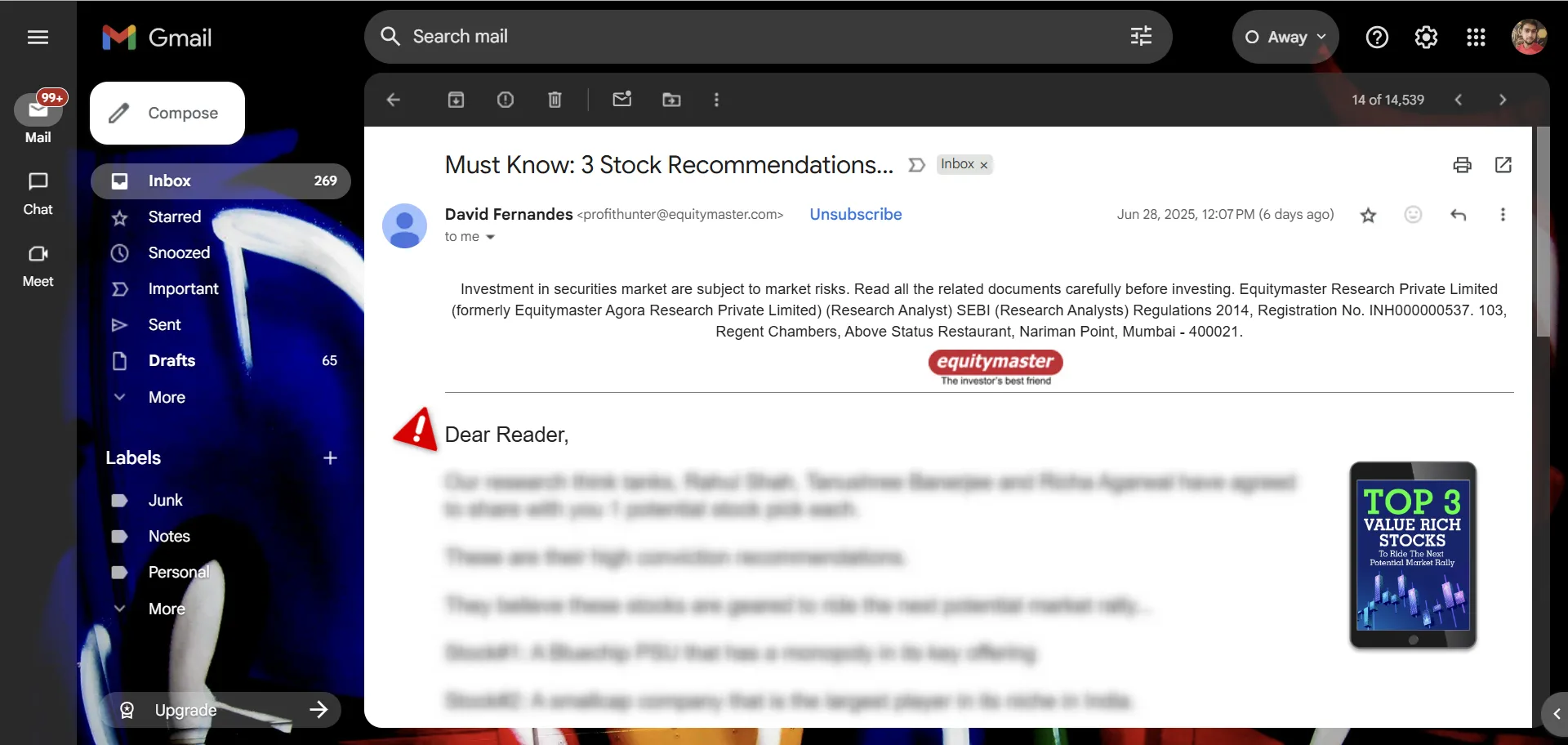Screen dimensions: 1568x745
Task: Click sender avatar of David Fernandes
Action: 404,226
